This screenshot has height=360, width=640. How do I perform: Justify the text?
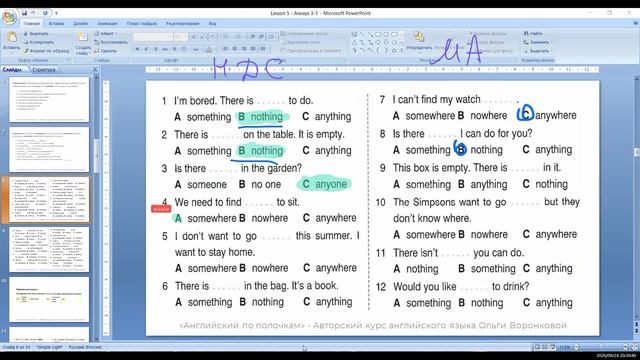point(253,49)
